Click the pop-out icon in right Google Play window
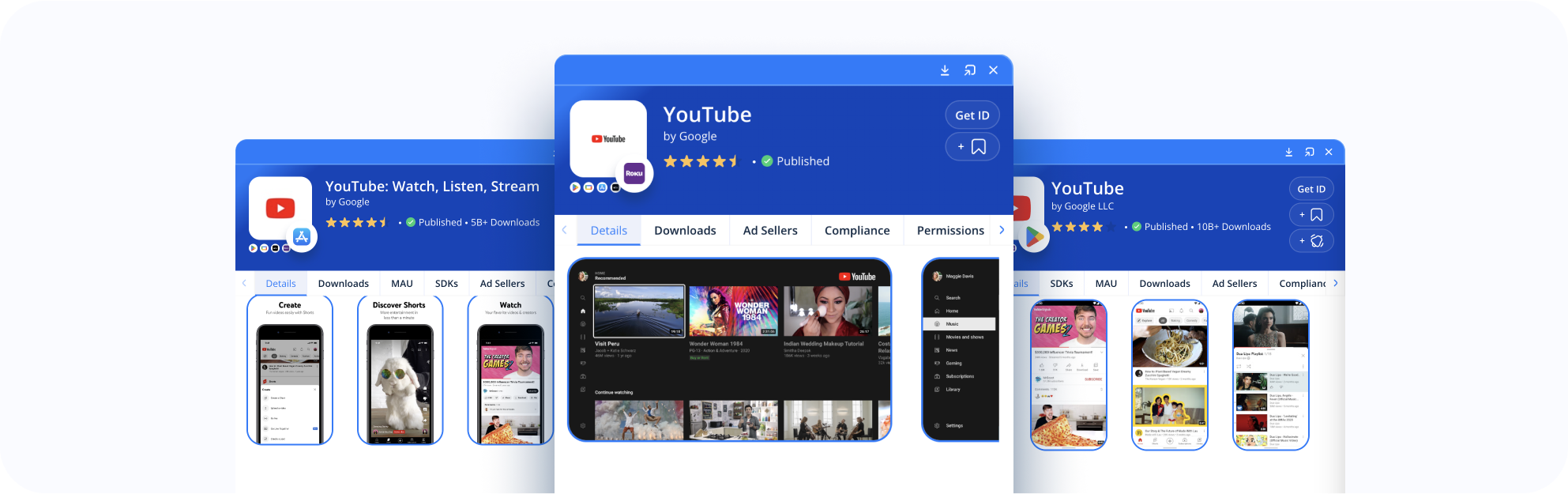The height and width of the screenshot is (494, 1568). tap(1309, 152)
